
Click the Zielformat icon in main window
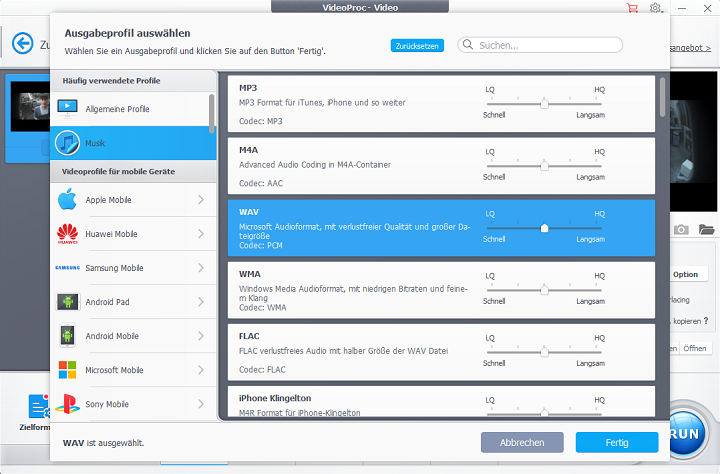click(39, 406)
